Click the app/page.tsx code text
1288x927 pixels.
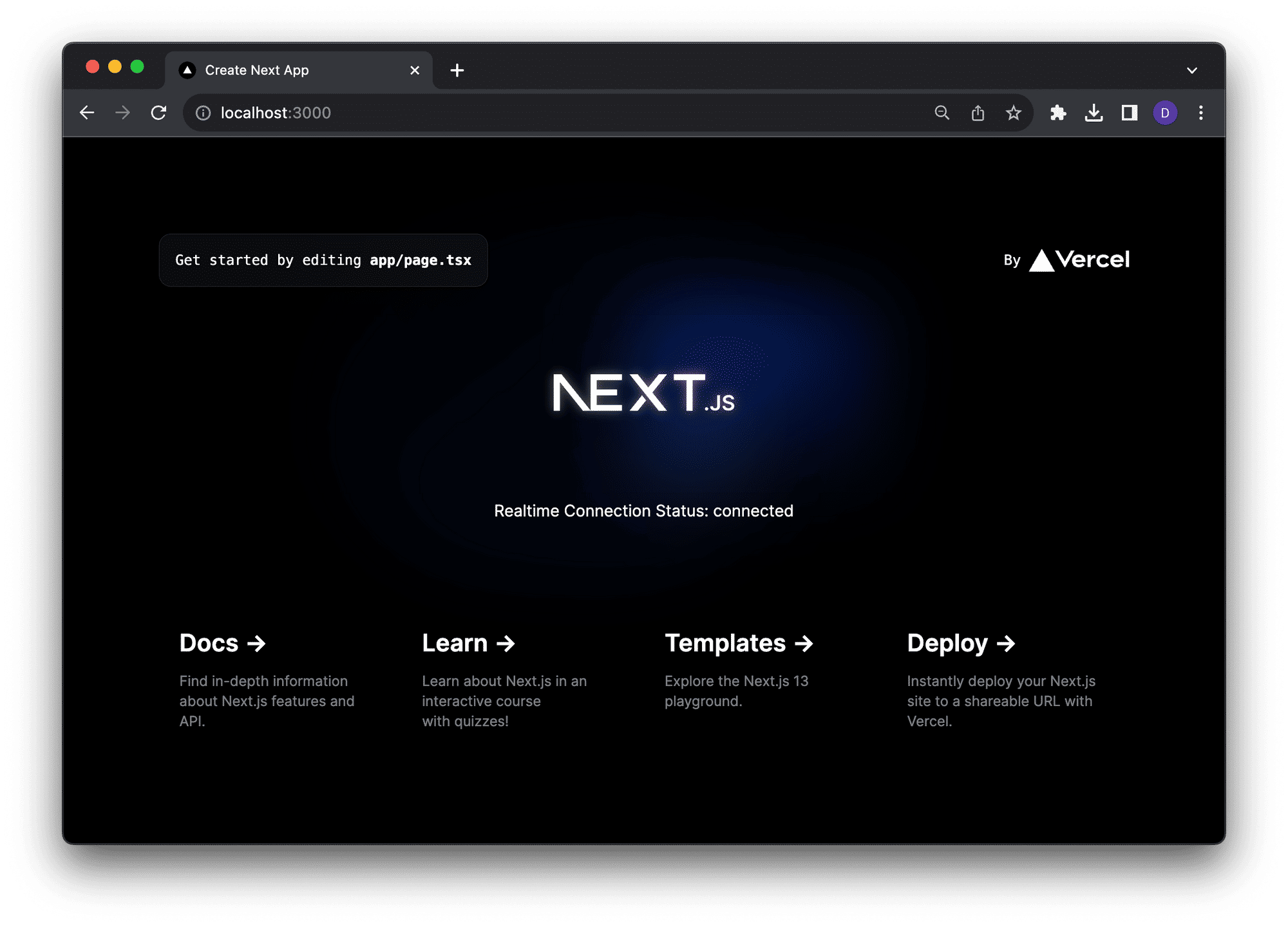pyautogui.click(x=421, y=260)
